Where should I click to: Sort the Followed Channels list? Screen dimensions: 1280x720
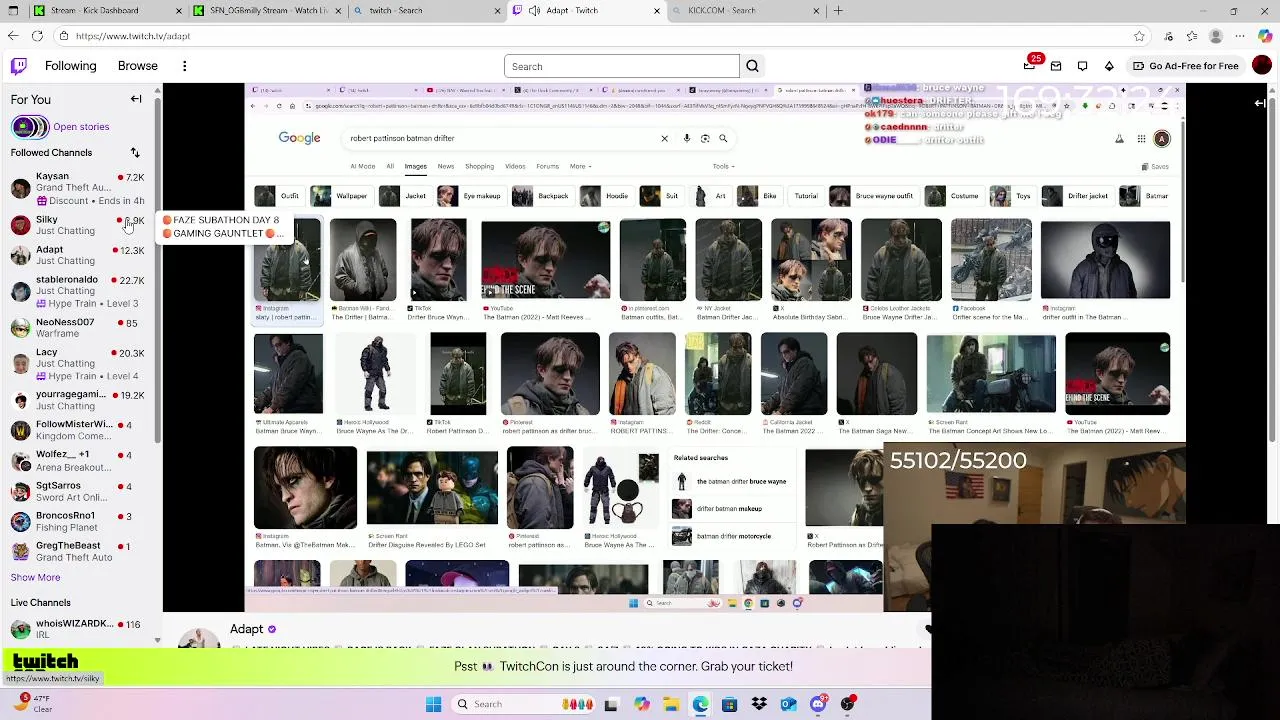(135, 153)
